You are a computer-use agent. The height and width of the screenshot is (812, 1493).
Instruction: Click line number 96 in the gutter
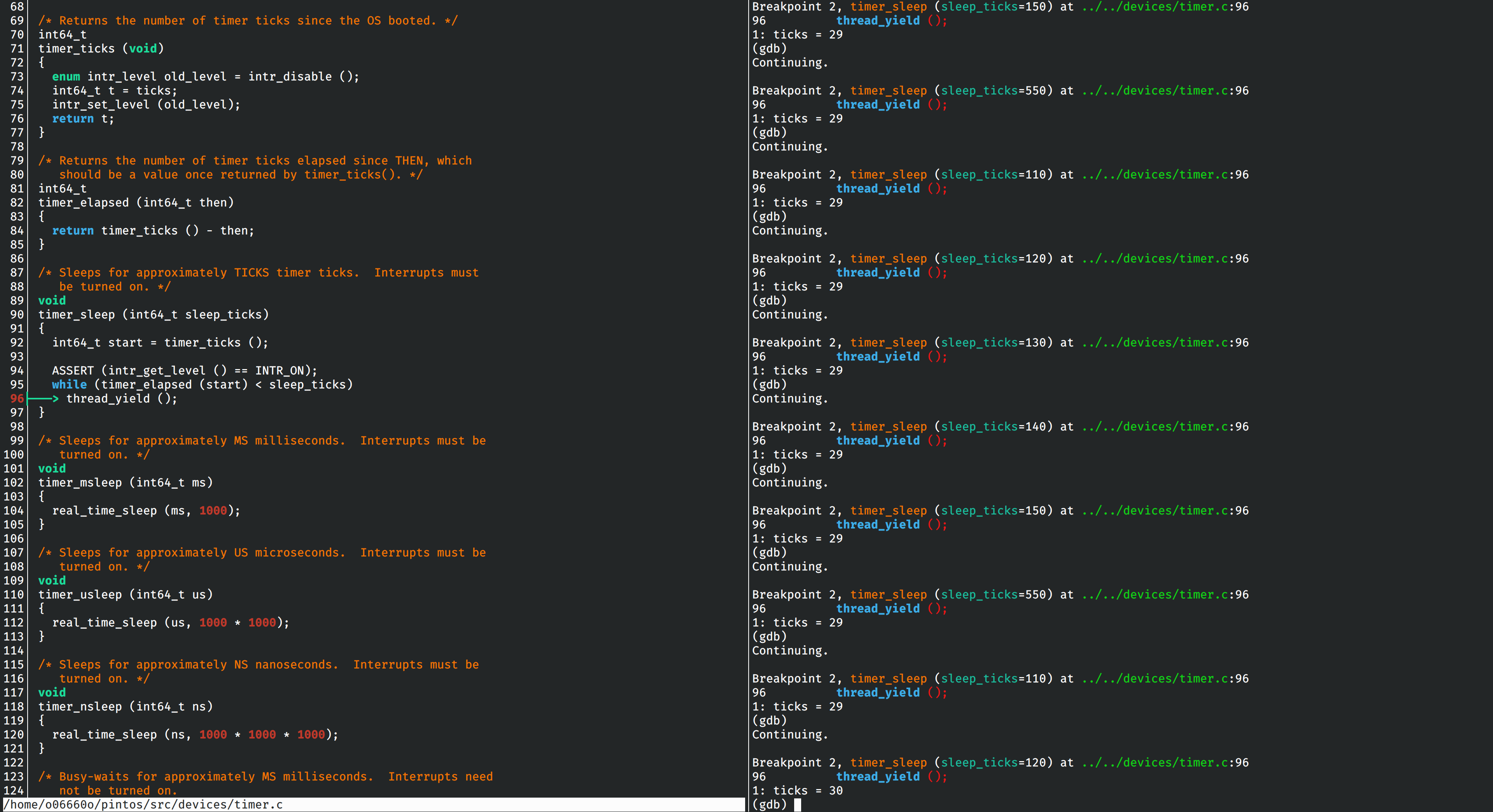tap(17, 399)
